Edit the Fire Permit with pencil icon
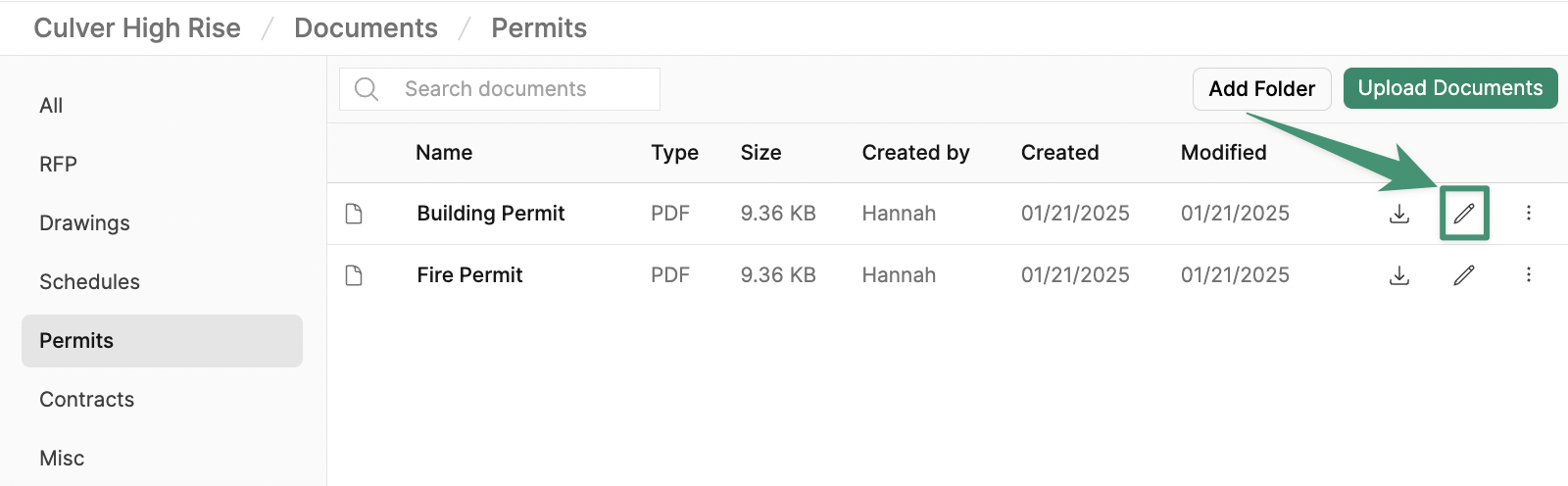The width and height of the screenshot is (1568, 486). point(1464,275)
